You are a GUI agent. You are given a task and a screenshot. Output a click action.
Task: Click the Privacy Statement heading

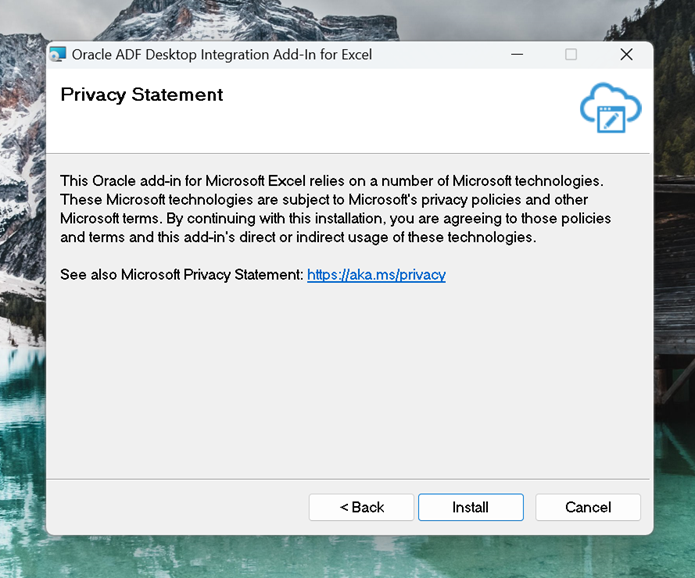pyautogui.click(x=142, y=95)
